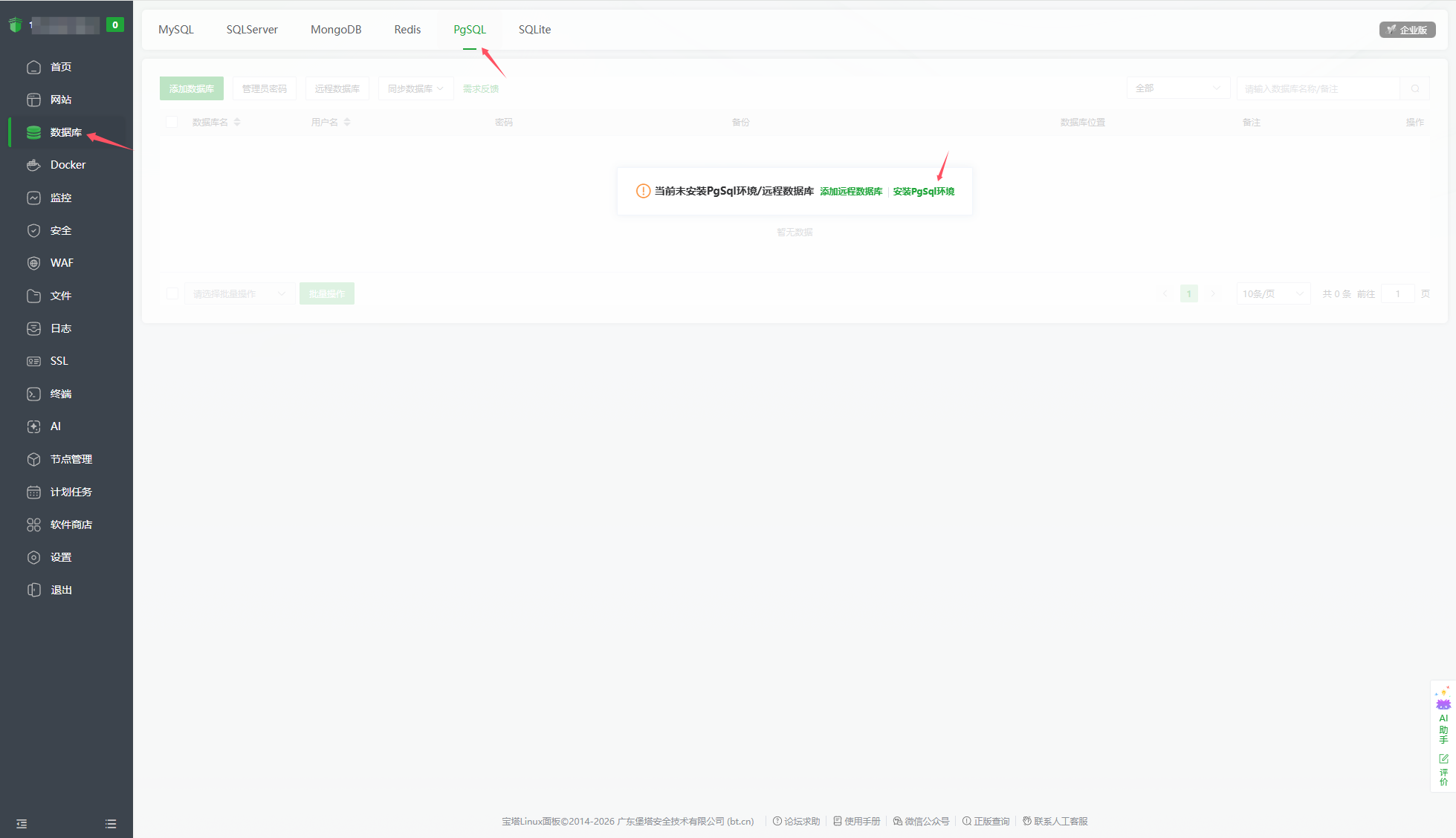This screenshot has width=1456, height=838.
Task: Tick the checkbox beside batch operation dropdown
Action: click(172, 293)
